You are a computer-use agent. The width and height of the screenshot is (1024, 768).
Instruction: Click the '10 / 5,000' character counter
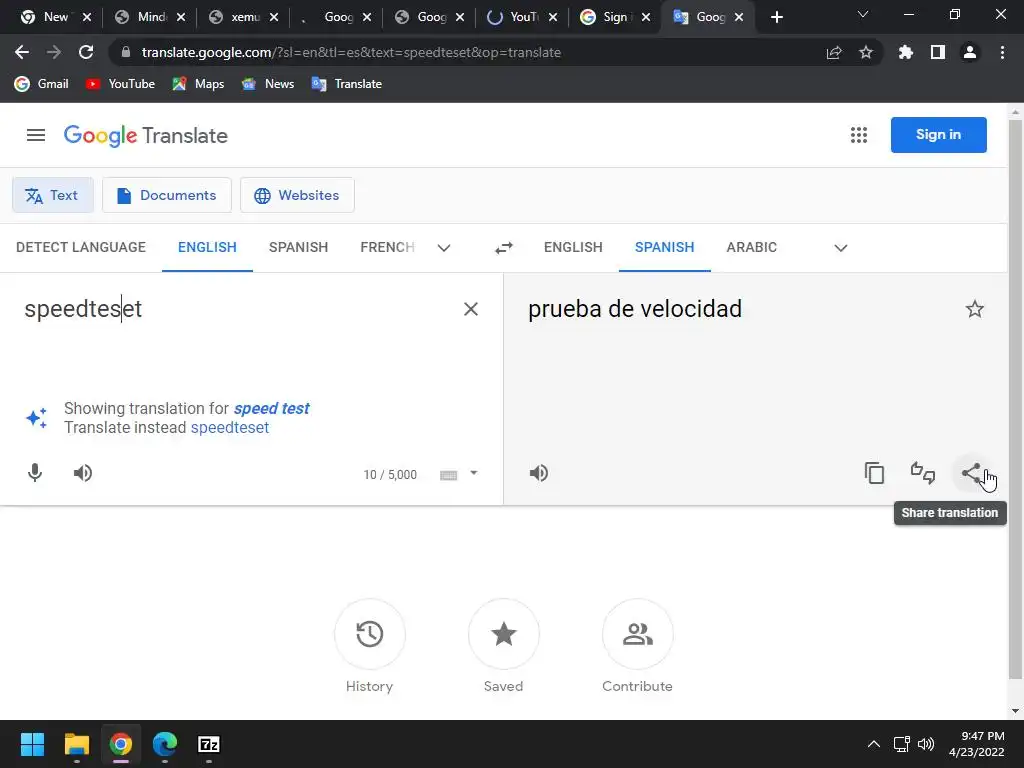[x=390, y=475]
